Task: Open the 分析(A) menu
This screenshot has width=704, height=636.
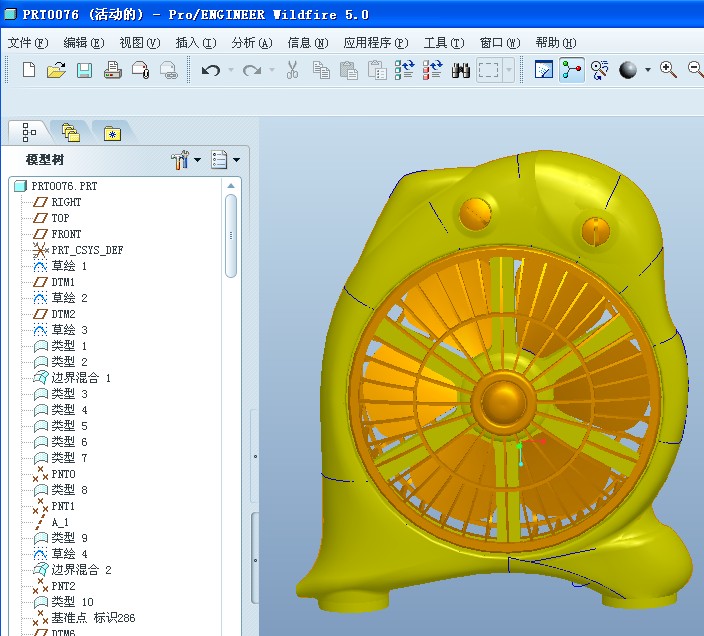Action: [252, 43]
